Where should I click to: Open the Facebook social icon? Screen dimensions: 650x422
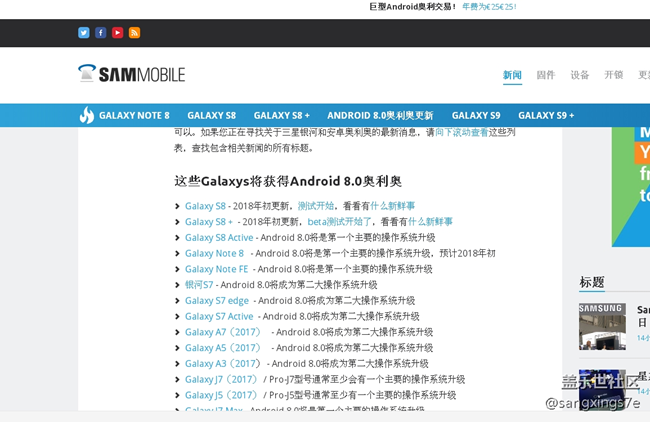click(101, 33)
